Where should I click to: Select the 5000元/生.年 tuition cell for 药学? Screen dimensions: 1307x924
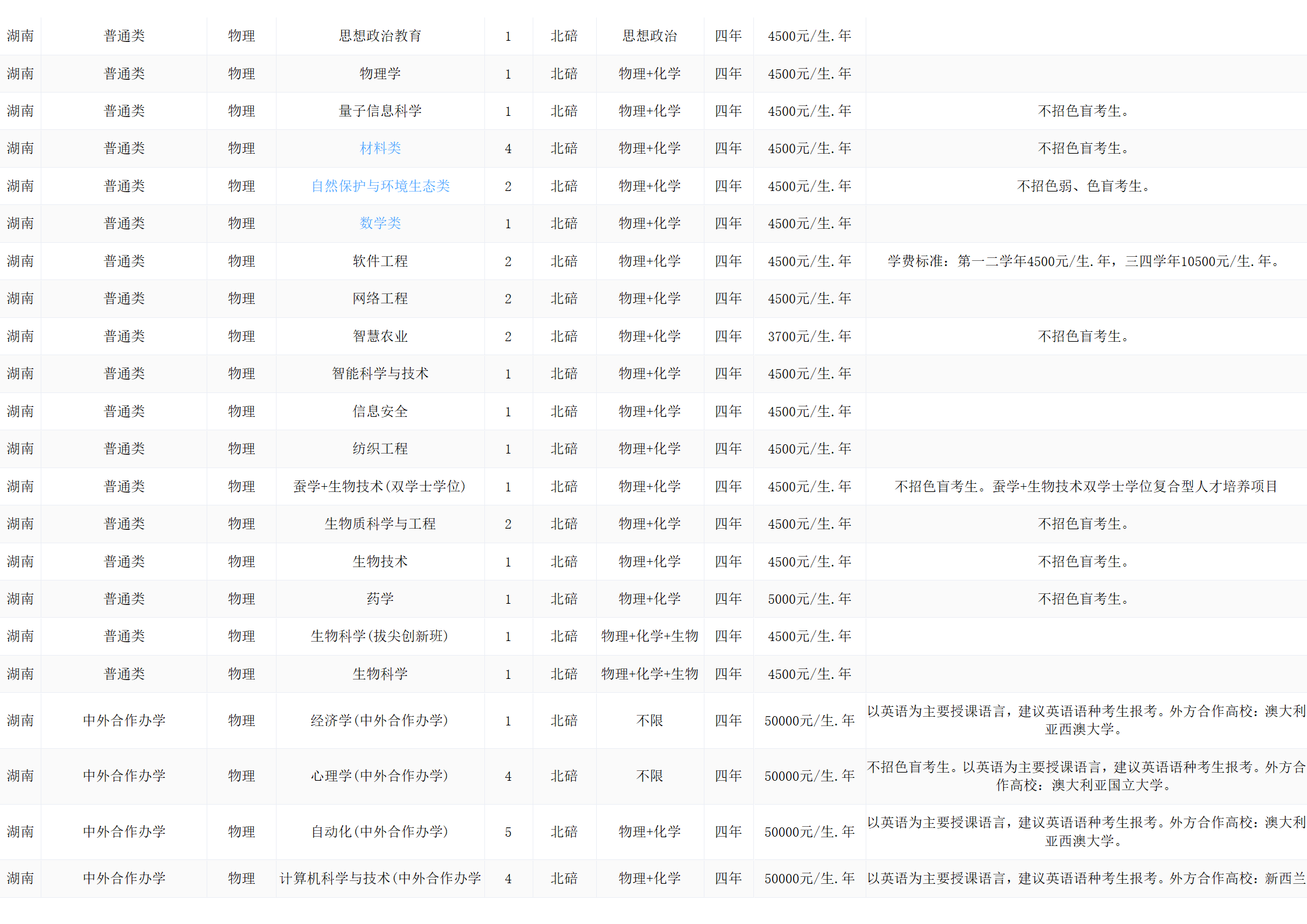(809, 599)
